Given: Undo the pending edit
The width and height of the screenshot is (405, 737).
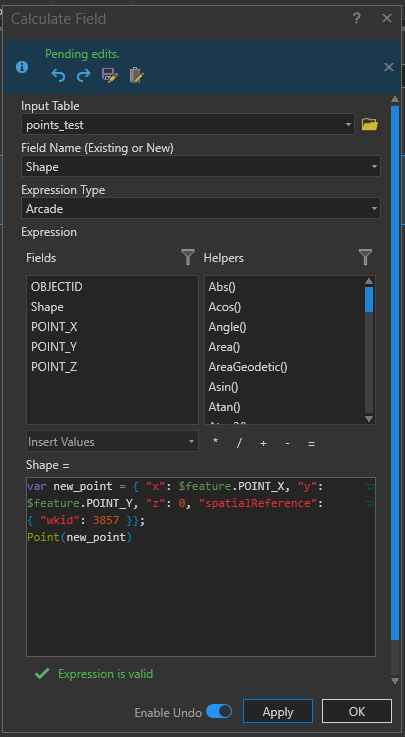Looking at the screenshot, I should (x=58, y=75).
